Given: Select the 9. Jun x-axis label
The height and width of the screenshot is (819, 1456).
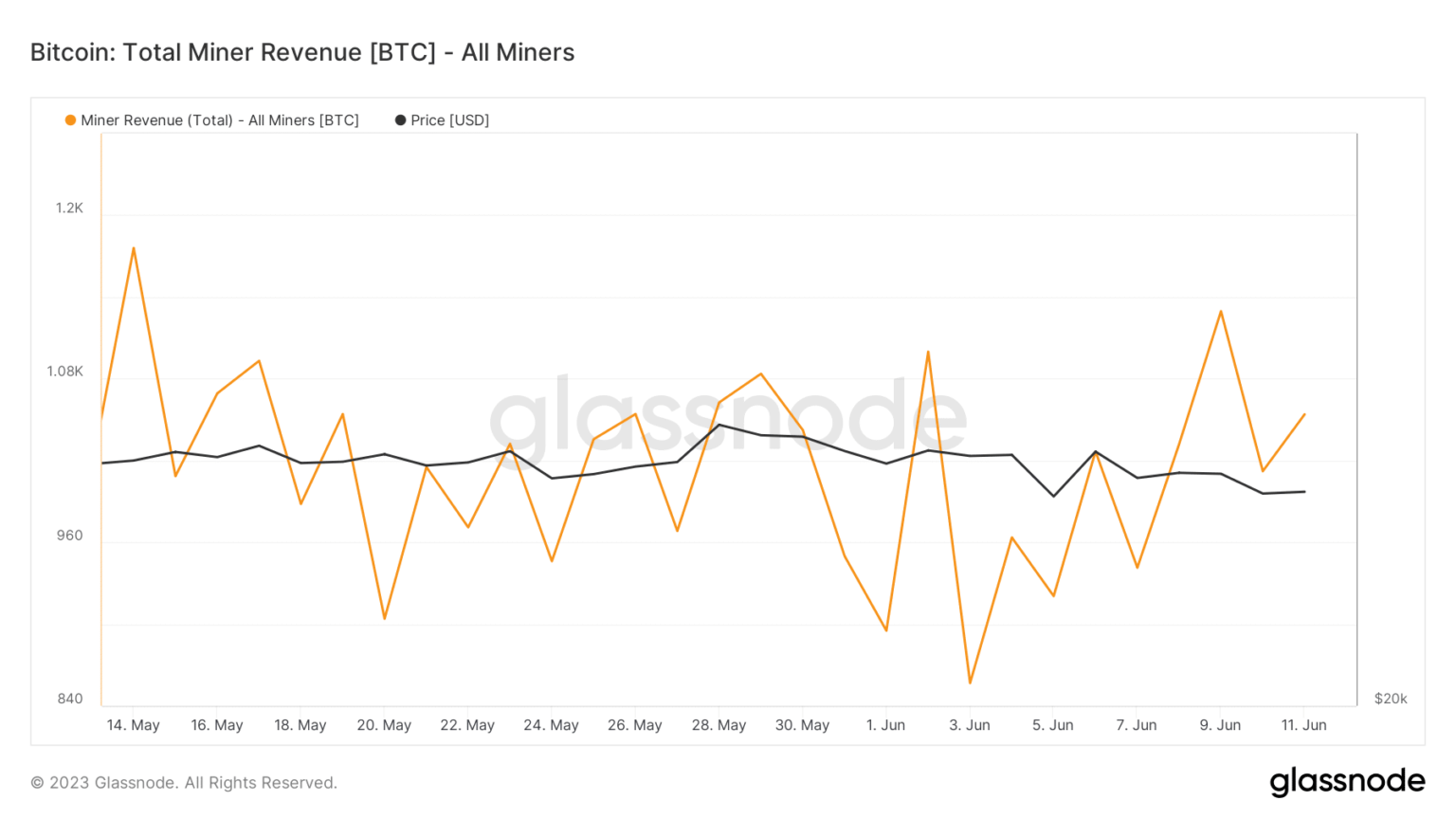Looking at the screenshot, I should pos(1220,725).
